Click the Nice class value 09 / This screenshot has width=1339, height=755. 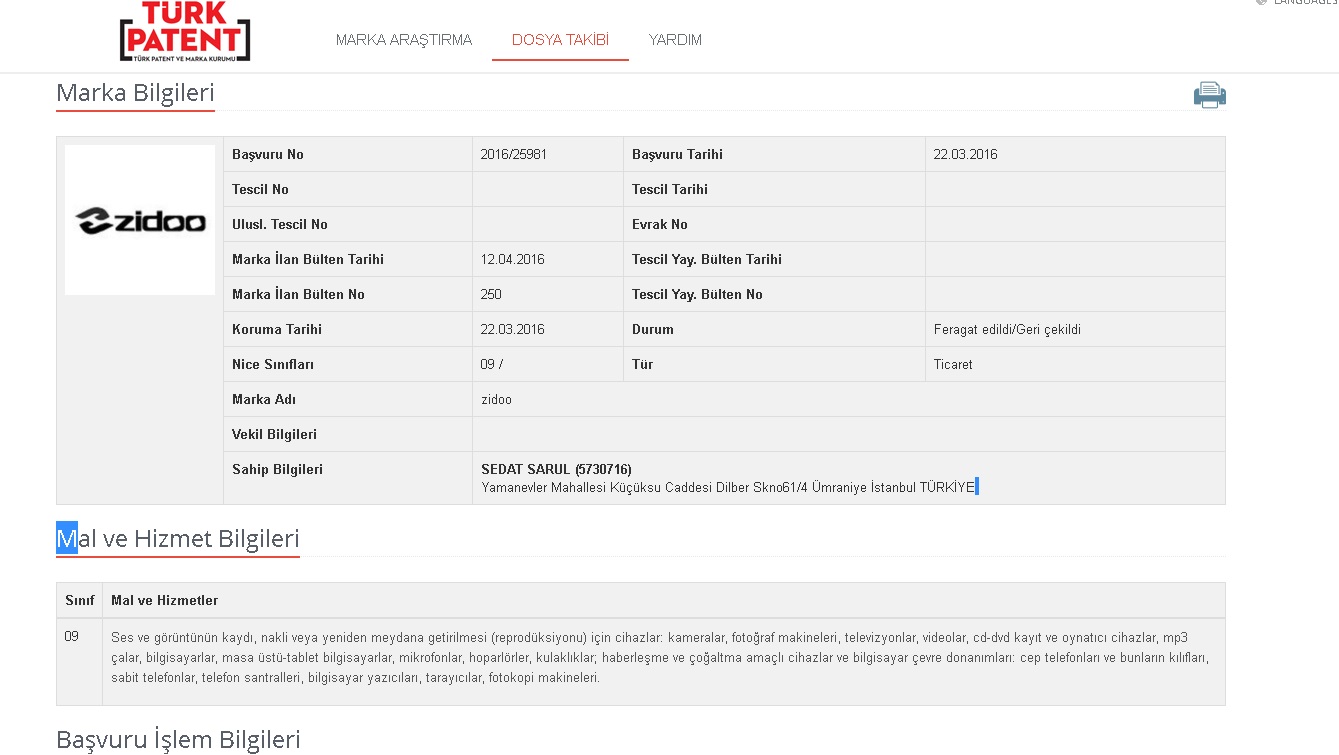coord(492,364)
